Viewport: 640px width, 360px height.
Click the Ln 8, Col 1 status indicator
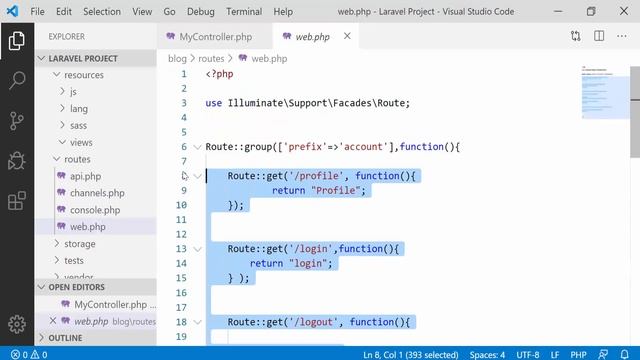(411, 354)
